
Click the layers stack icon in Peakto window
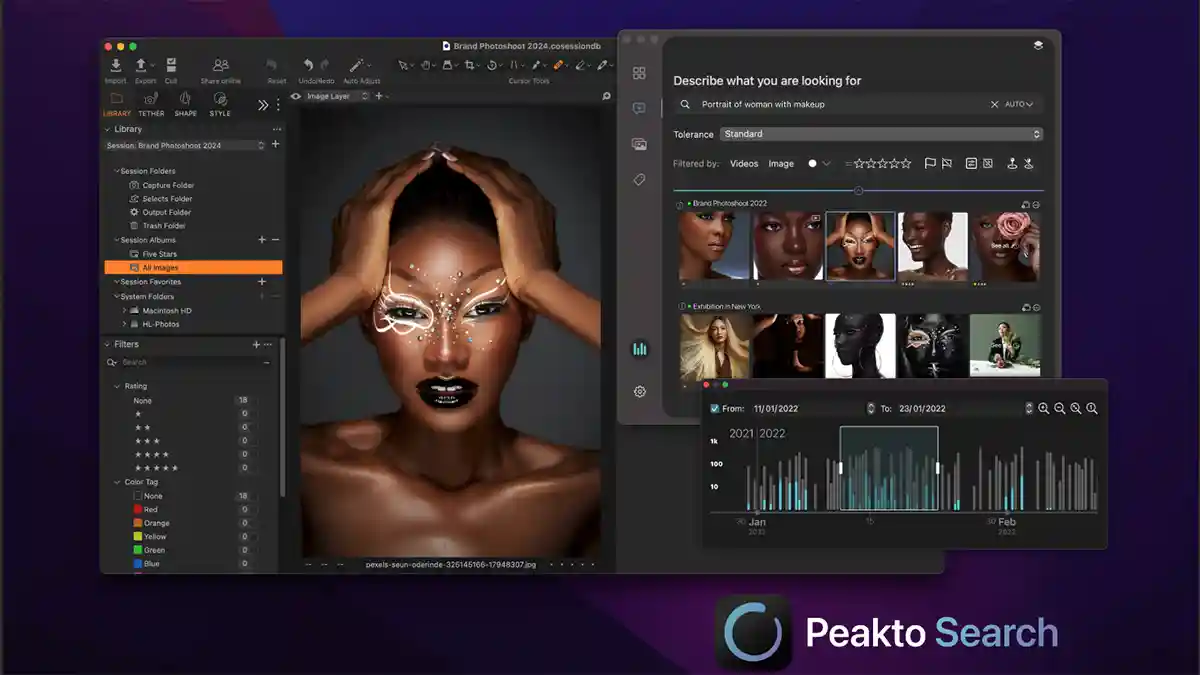(1038, 45)
